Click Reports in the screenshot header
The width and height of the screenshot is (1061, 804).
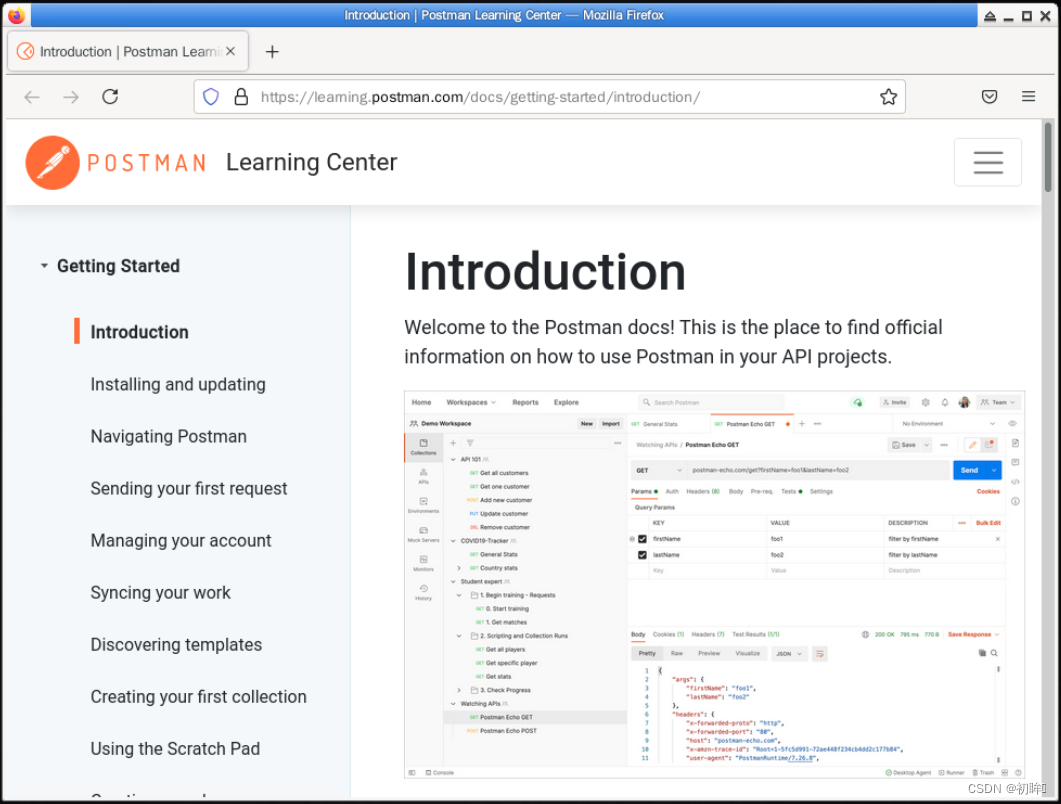coord(525,402)
